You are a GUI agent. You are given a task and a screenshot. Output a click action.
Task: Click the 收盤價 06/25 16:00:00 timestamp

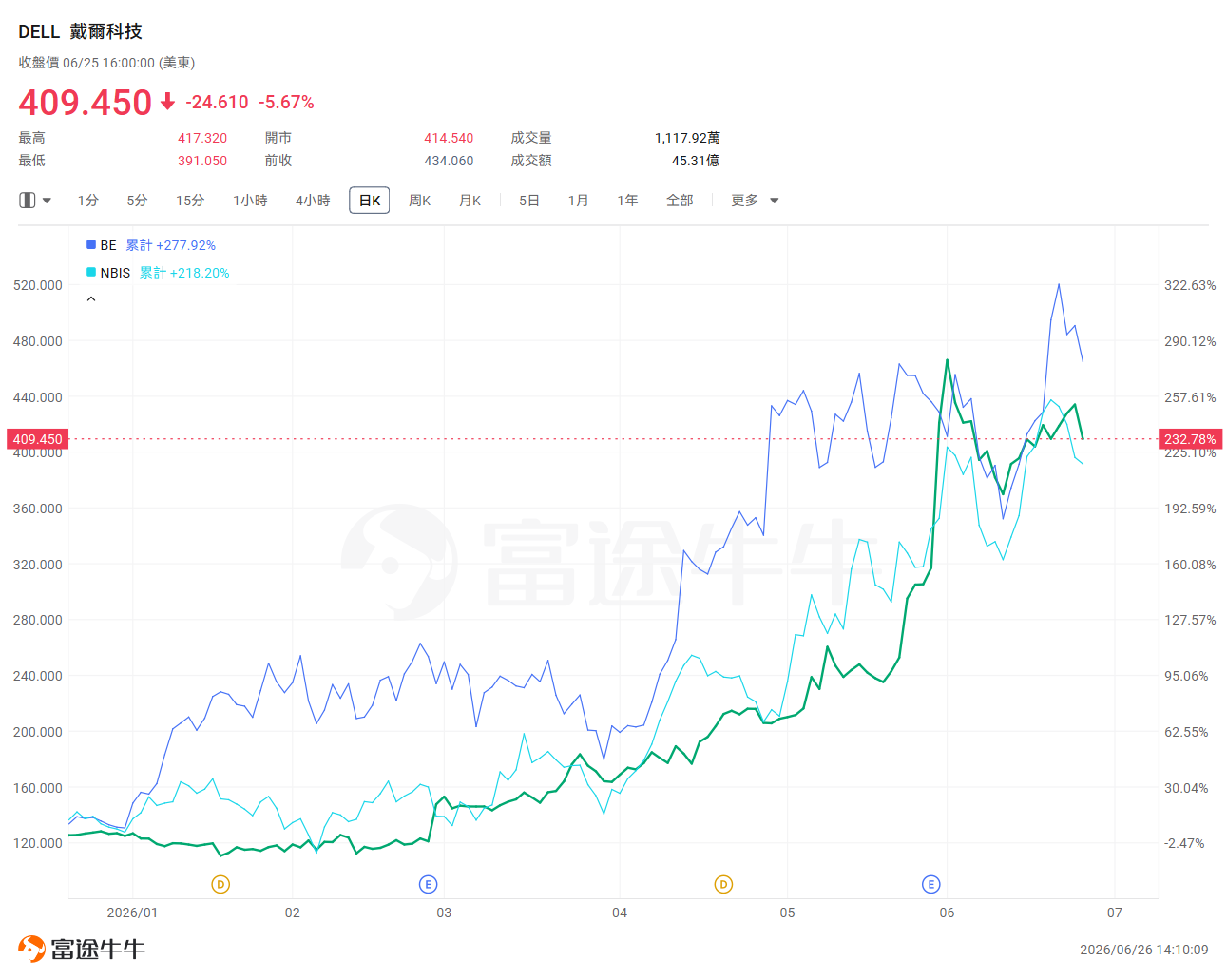coord(106,63)
